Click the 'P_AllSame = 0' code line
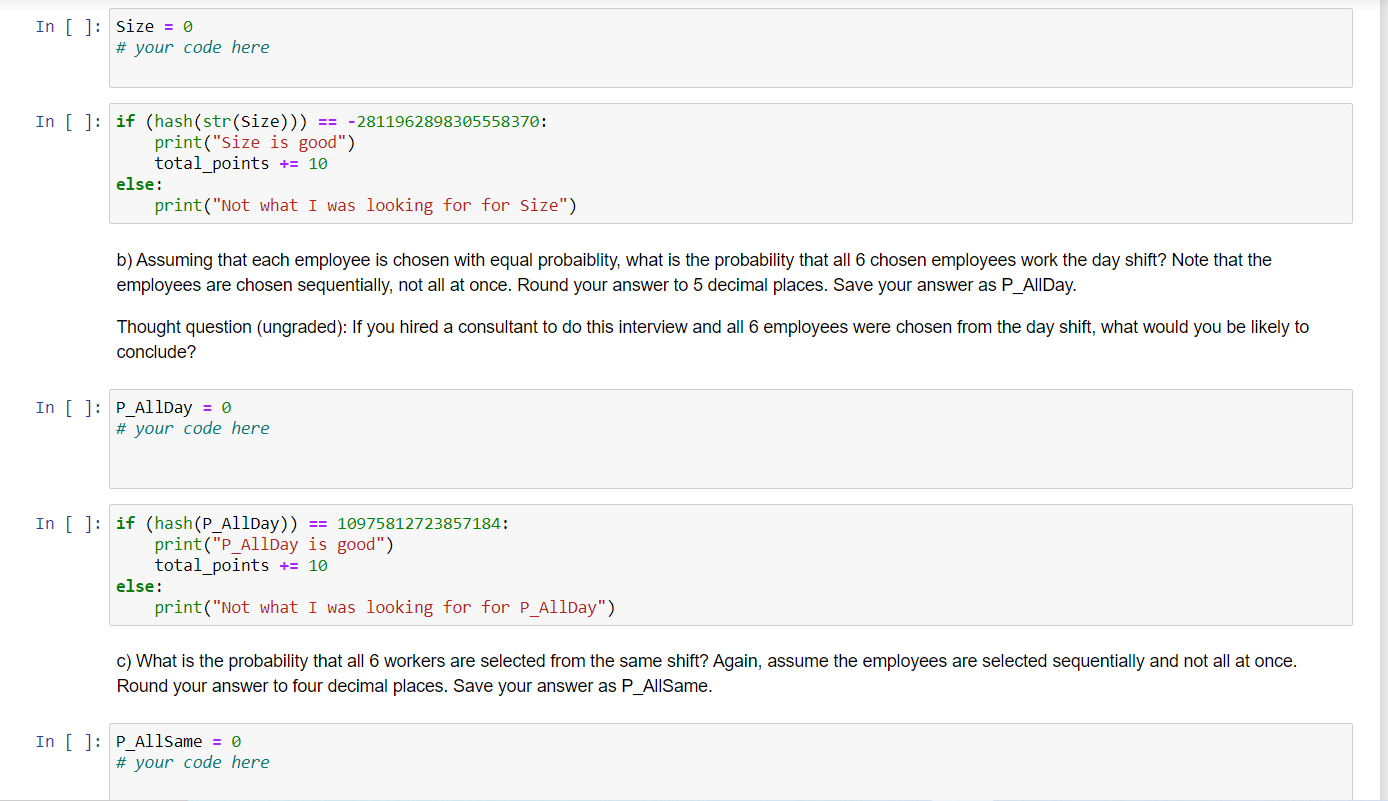Screen dimensions: 1388x801 [178, 741]
